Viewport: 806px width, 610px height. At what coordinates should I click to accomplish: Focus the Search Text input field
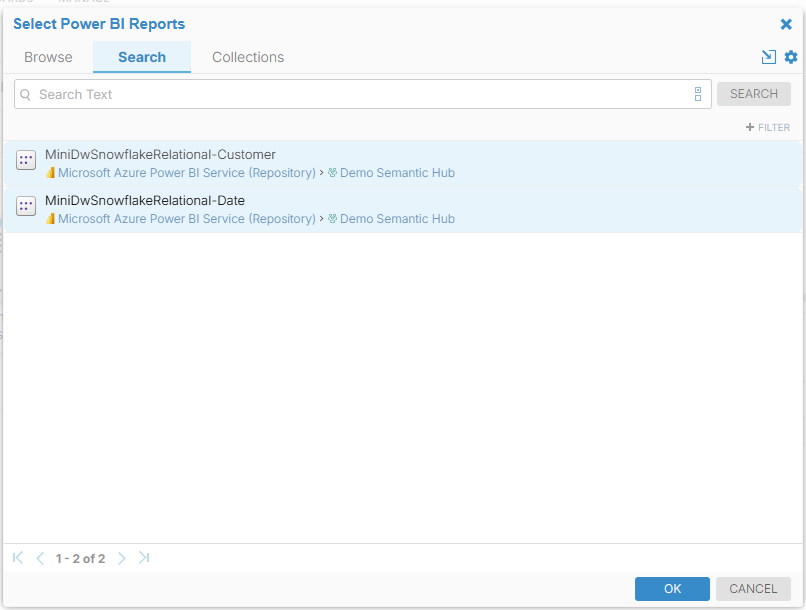pos(360,94)
